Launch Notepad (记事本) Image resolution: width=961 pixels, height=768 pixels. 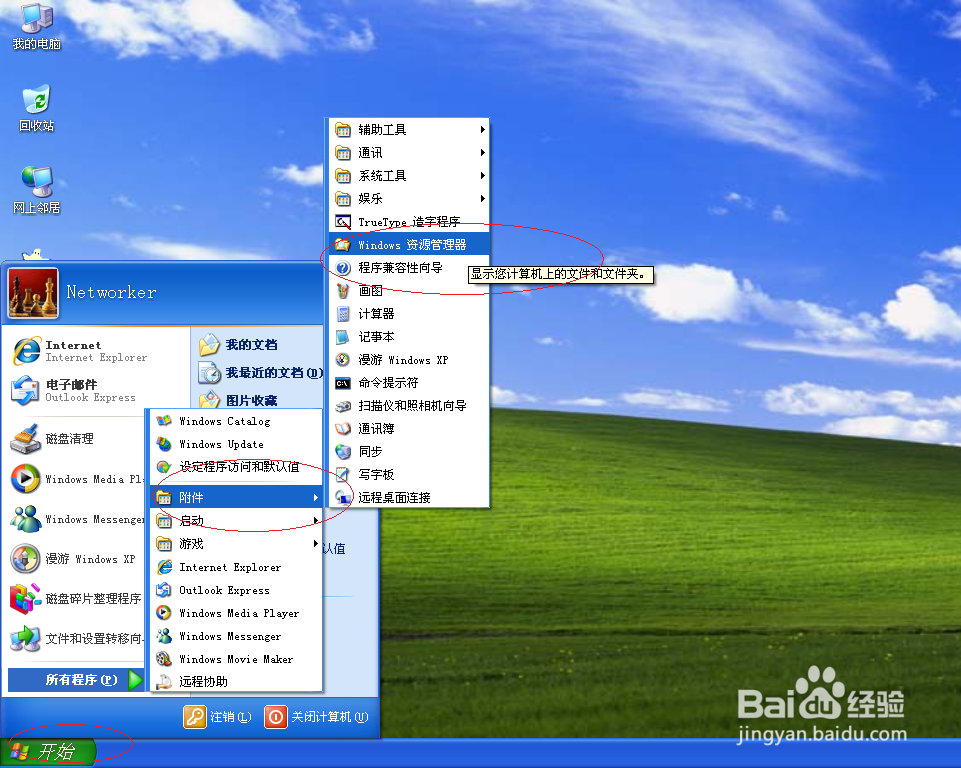coord(409,336)
